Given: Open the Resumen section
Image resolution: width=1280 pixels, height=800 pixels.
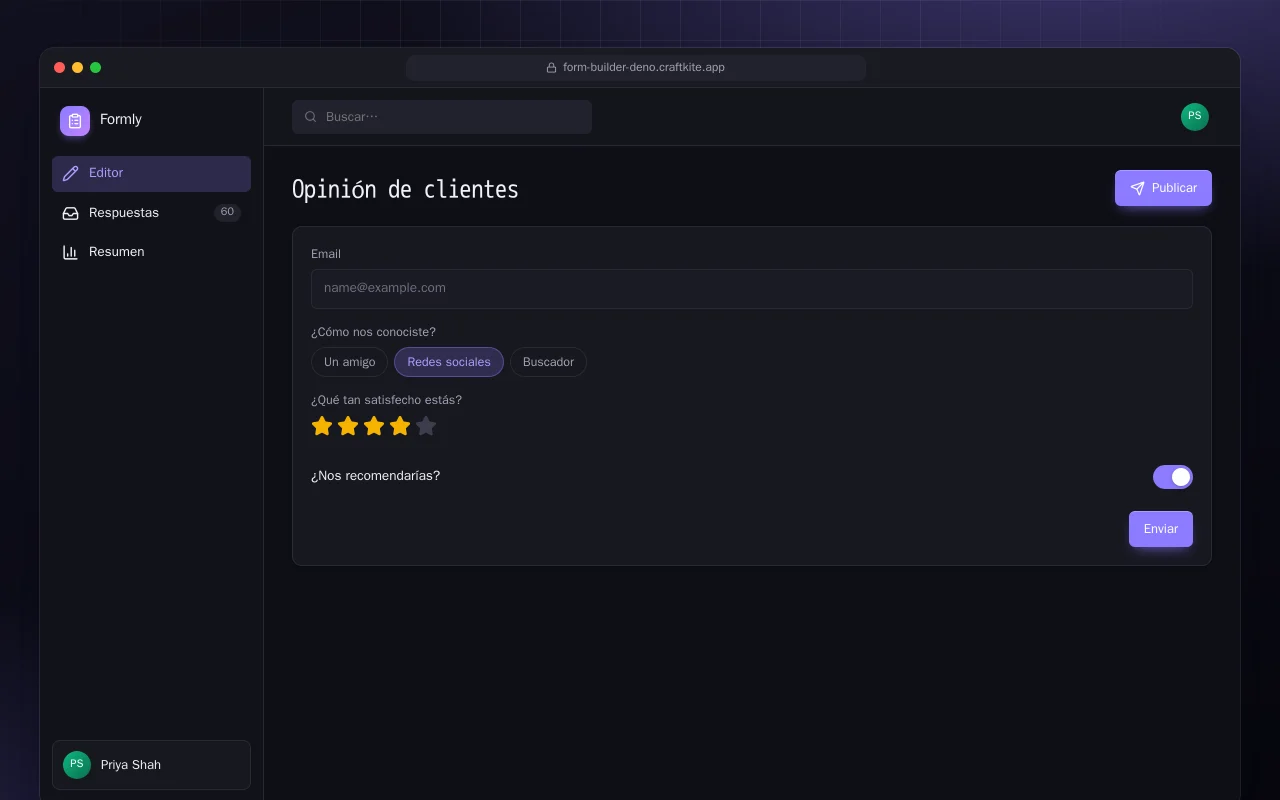Looking at the screenshot, I should pos(151,252).
